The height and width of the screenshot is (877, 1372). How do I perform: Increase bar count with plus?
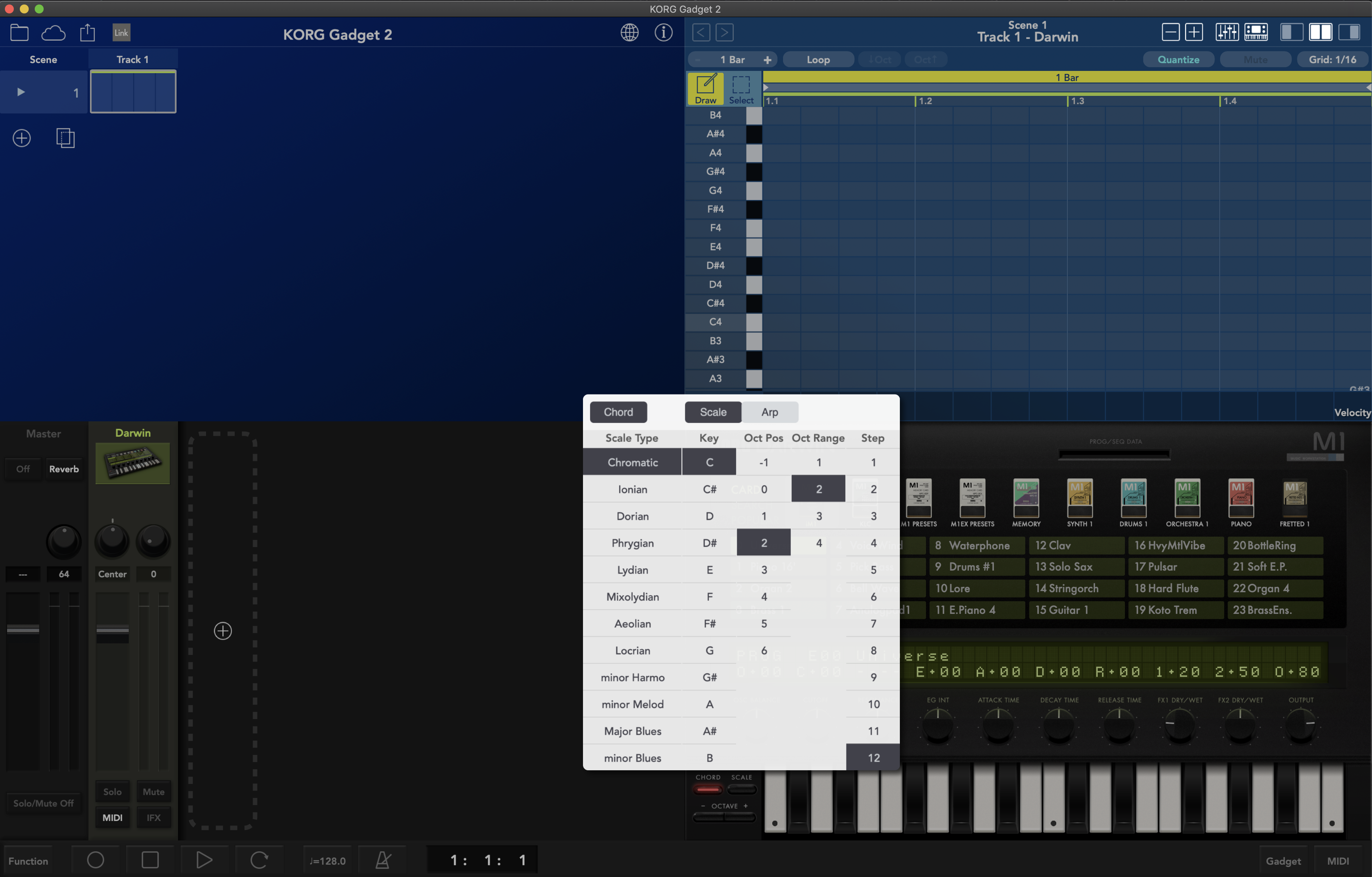click(x=767, y=59)
